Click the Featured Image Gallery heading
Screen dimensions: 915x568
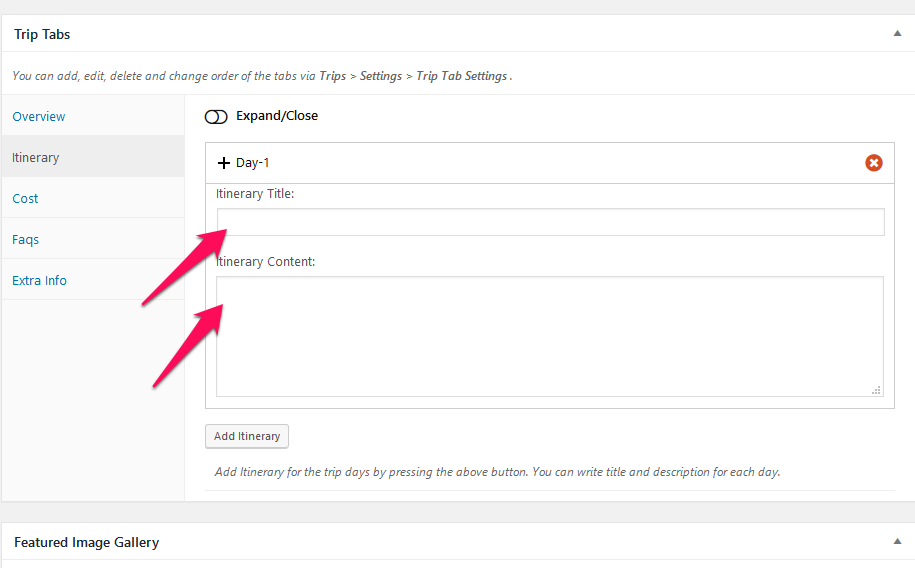point(86,542)
